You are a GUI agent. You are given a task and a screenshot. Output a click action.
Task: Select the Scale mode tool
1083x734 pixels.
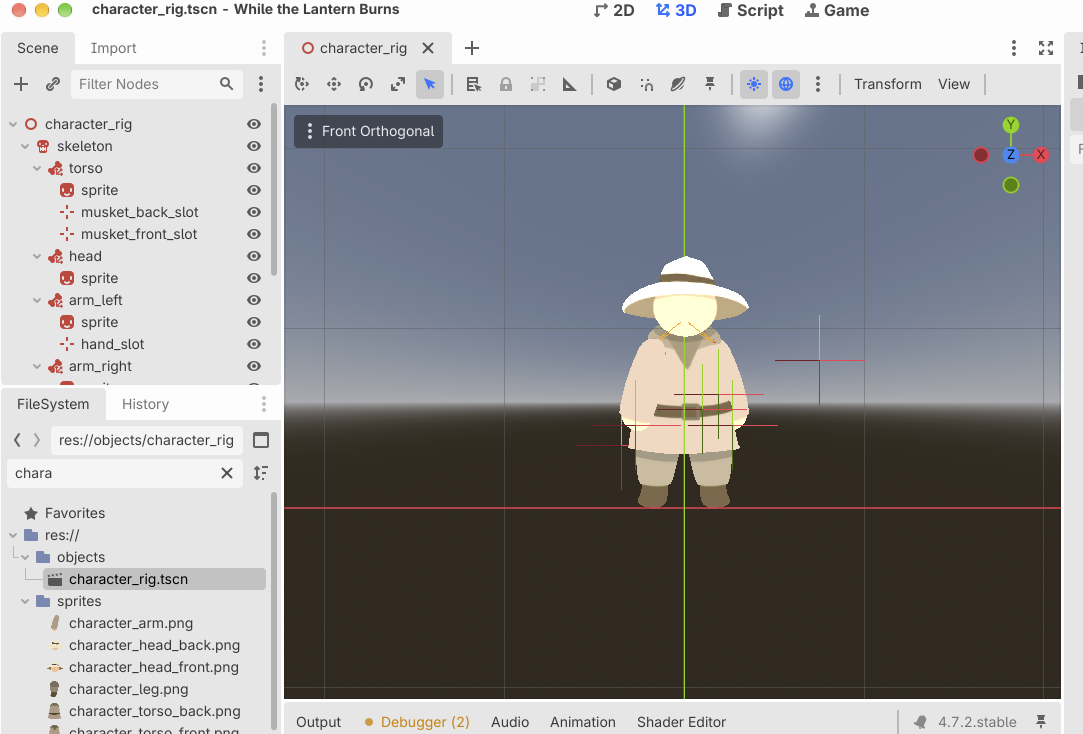click(398, 84)
